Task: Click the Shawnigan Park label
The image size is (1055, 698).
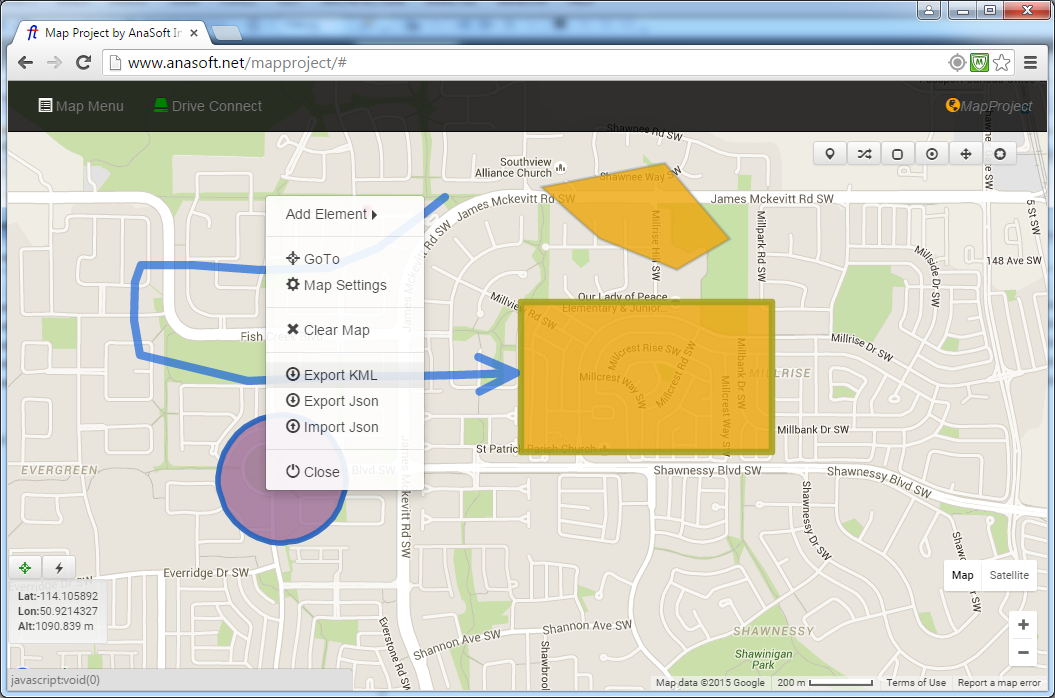Action: (764, 660)
